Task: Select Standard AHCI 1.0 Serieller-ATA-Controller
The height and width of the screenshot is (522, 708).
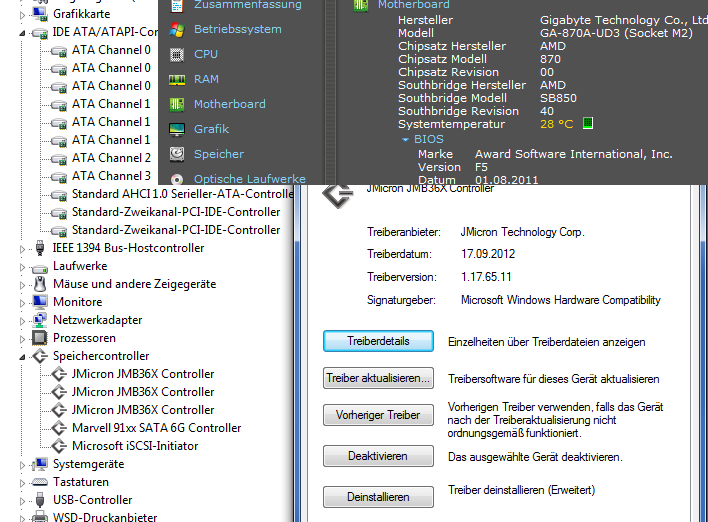Action: tap(182, 194)
